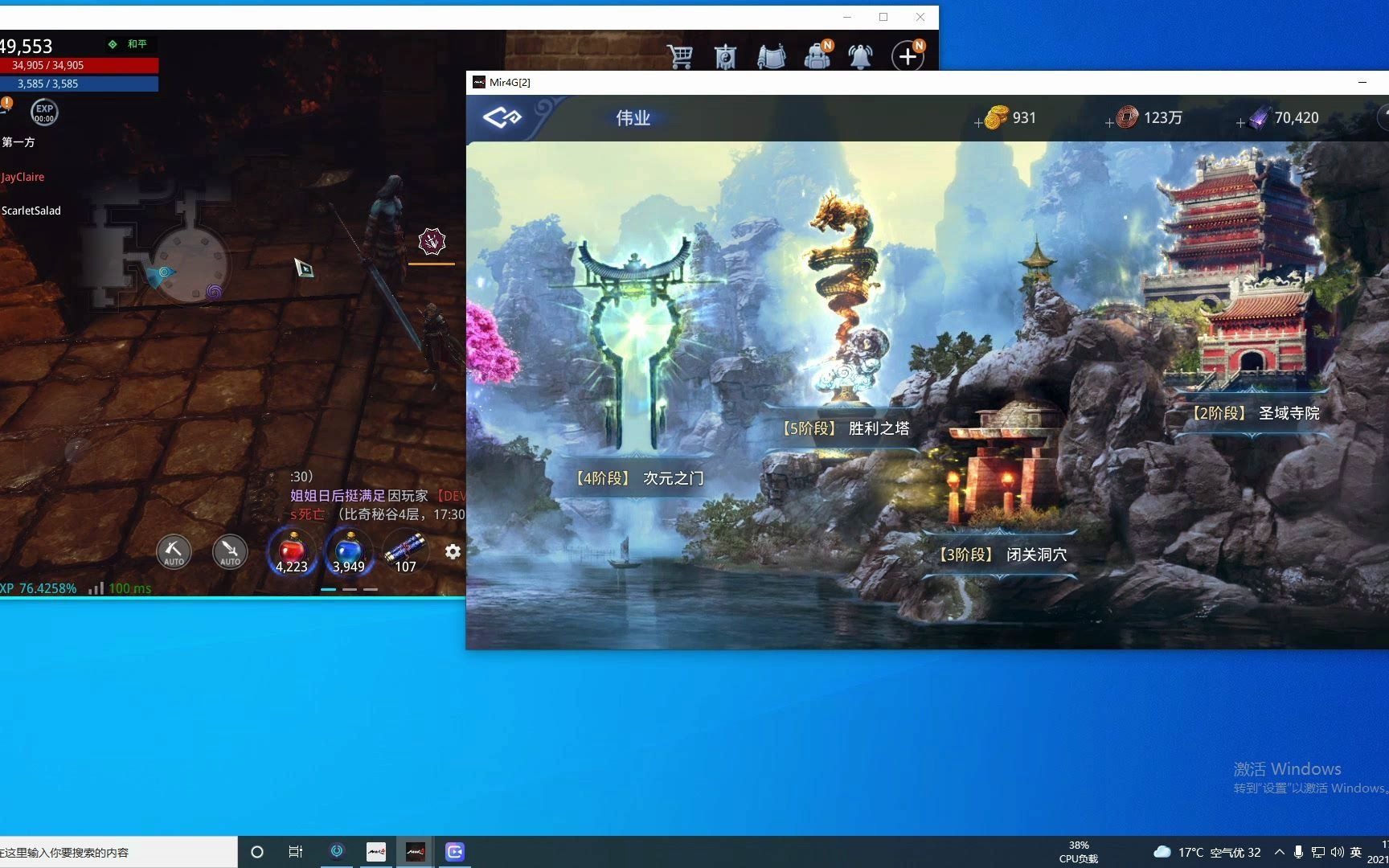Open the quick slot settings gear

pyautogui.click(x=453, y=551)
